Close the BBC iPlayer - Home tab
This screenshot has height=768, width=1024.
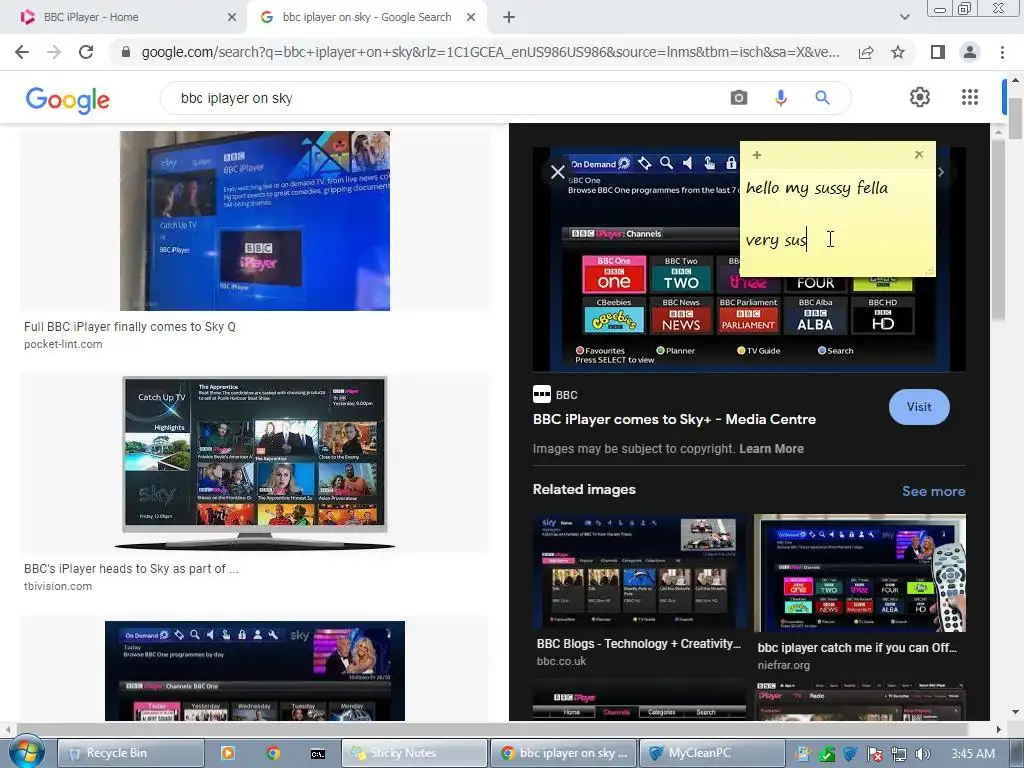pos(232,17)
